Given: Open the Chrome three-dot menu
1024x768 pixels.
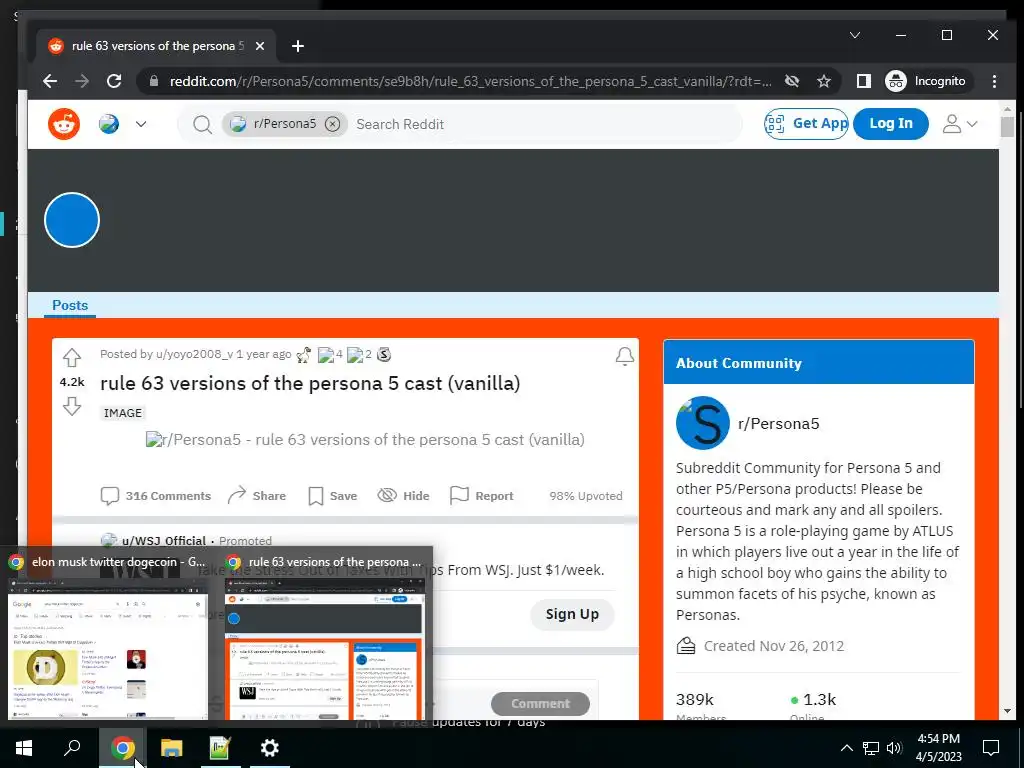Looking at the screenshot, I should tap(994, 81).
